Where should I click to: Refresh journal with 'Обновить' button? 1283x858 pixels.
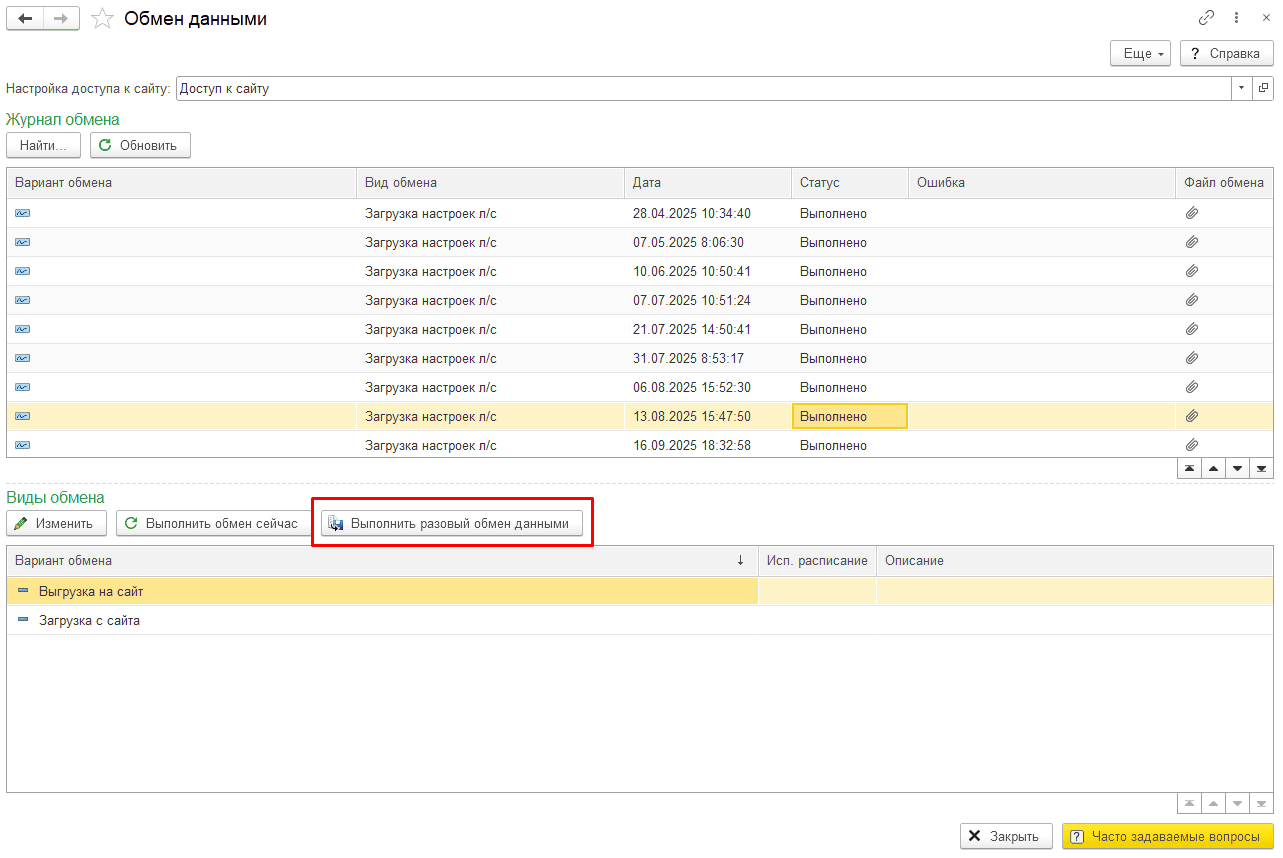click(x=140, y=145)
